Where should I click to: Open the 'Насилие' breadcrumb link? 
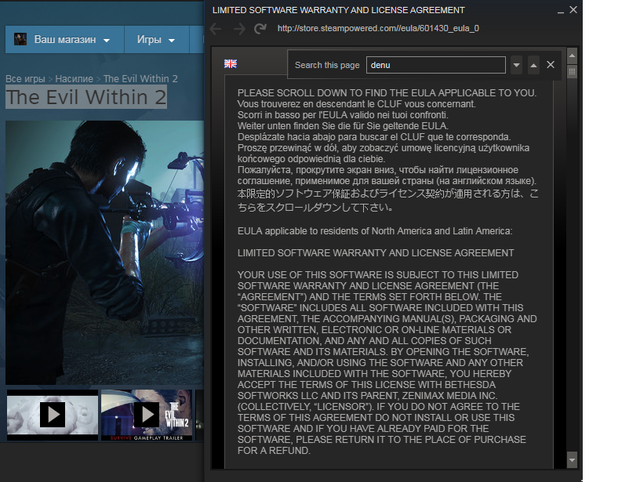74,79
